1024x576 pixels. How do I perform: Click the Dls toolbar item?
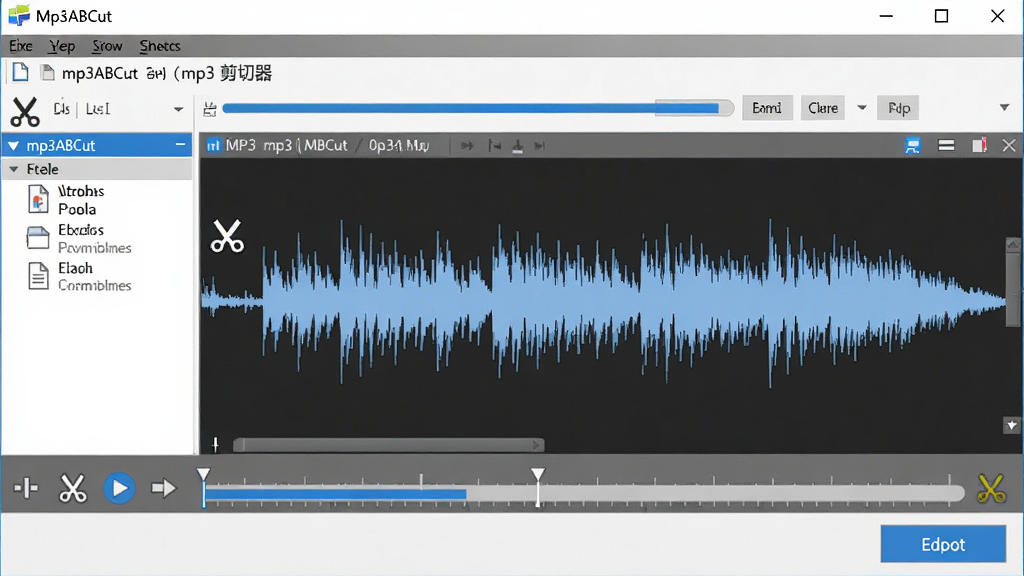[61, 109]
